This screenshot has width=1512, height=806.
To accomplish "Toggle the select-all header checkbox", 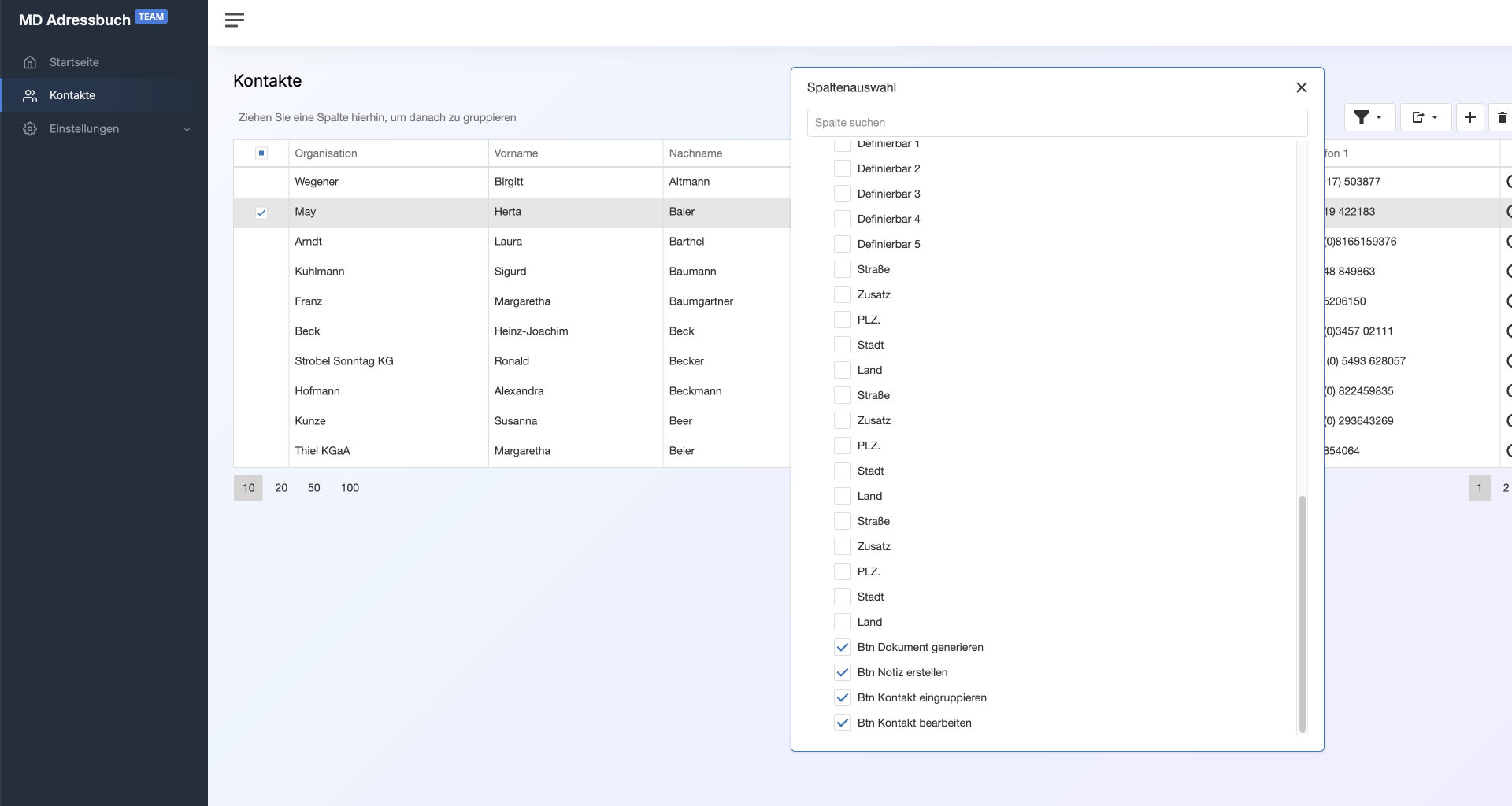I will (x=261, y=153).
